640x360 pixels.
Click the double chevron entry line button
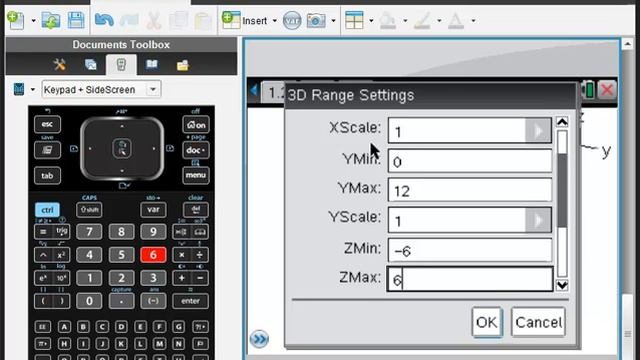click(259, 339)
